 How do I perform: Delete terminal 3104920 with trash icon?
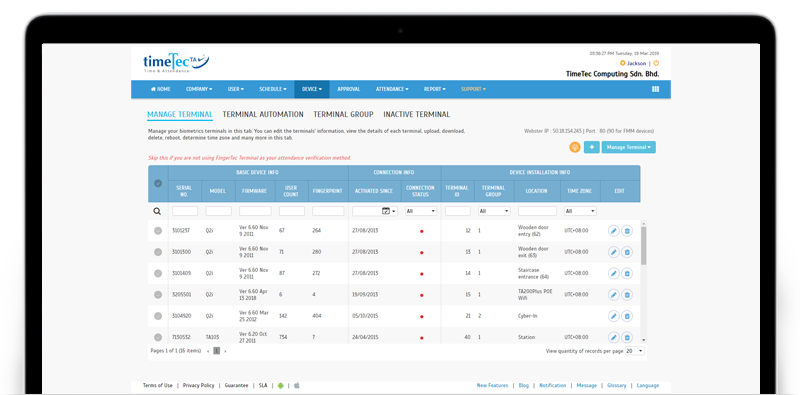click(627, 316)
